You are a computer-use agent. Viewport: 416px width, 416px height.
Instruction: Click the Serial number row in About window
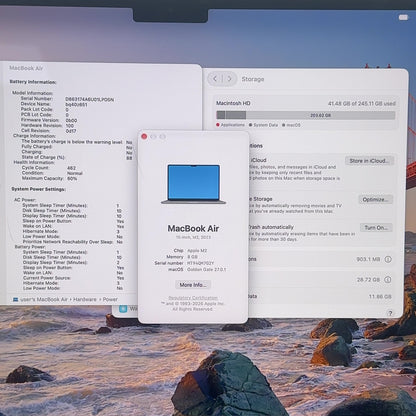[184, 263]
